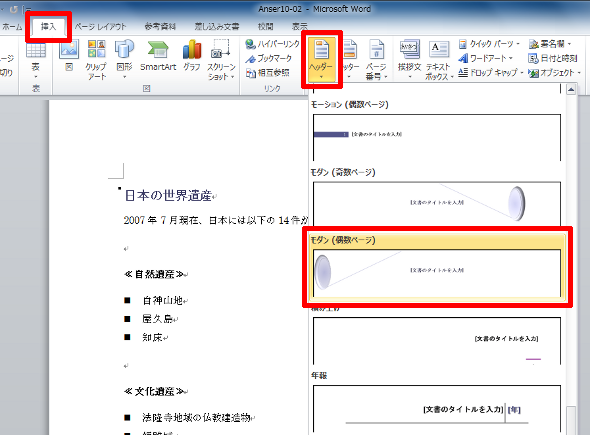
Task: Choose the header thumbnail above 年報
Action: coord(437,341)
